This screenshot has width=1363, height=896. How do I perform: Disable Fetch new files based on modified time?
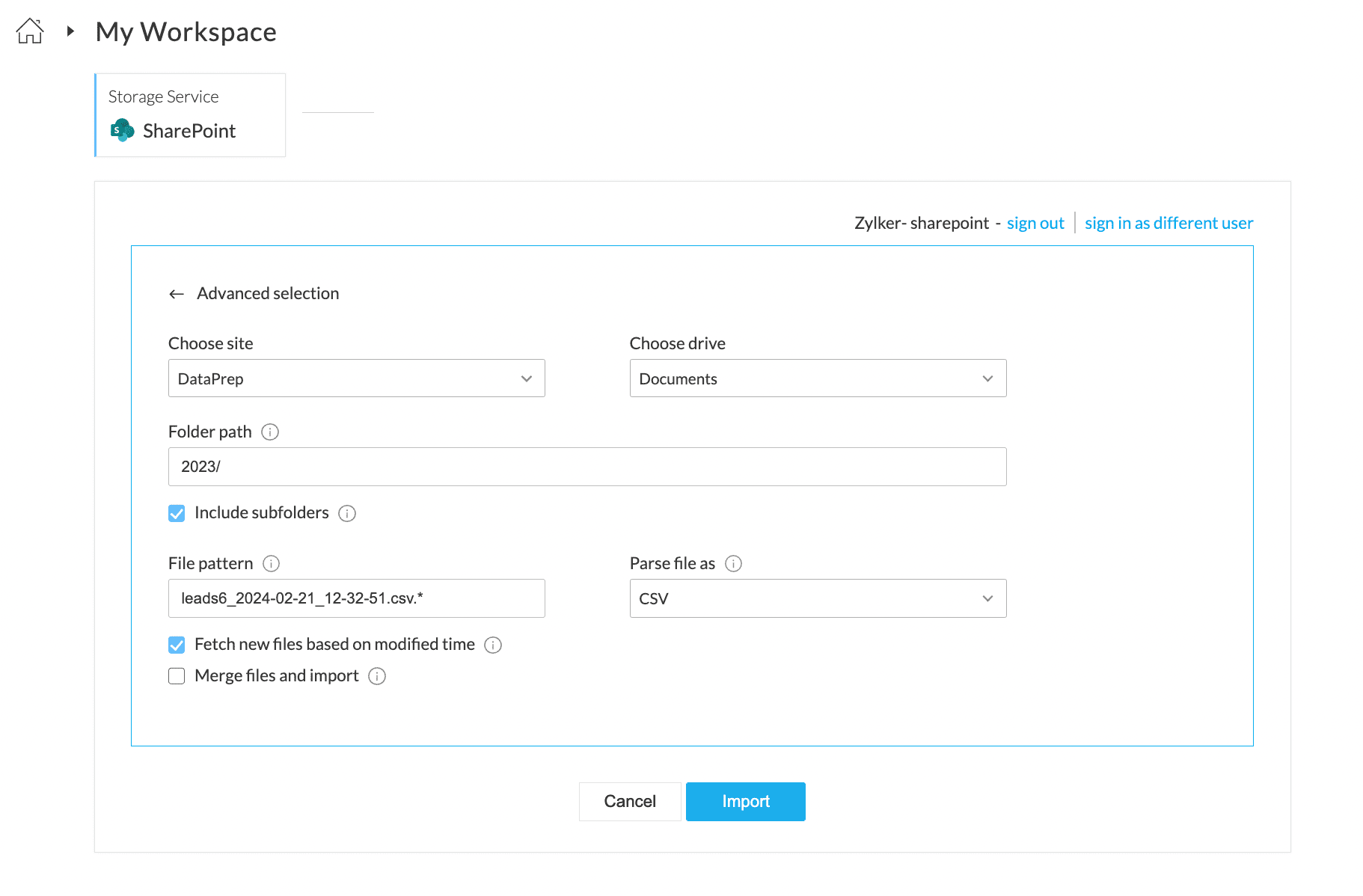pyautogui.click(x=177, y=645)
